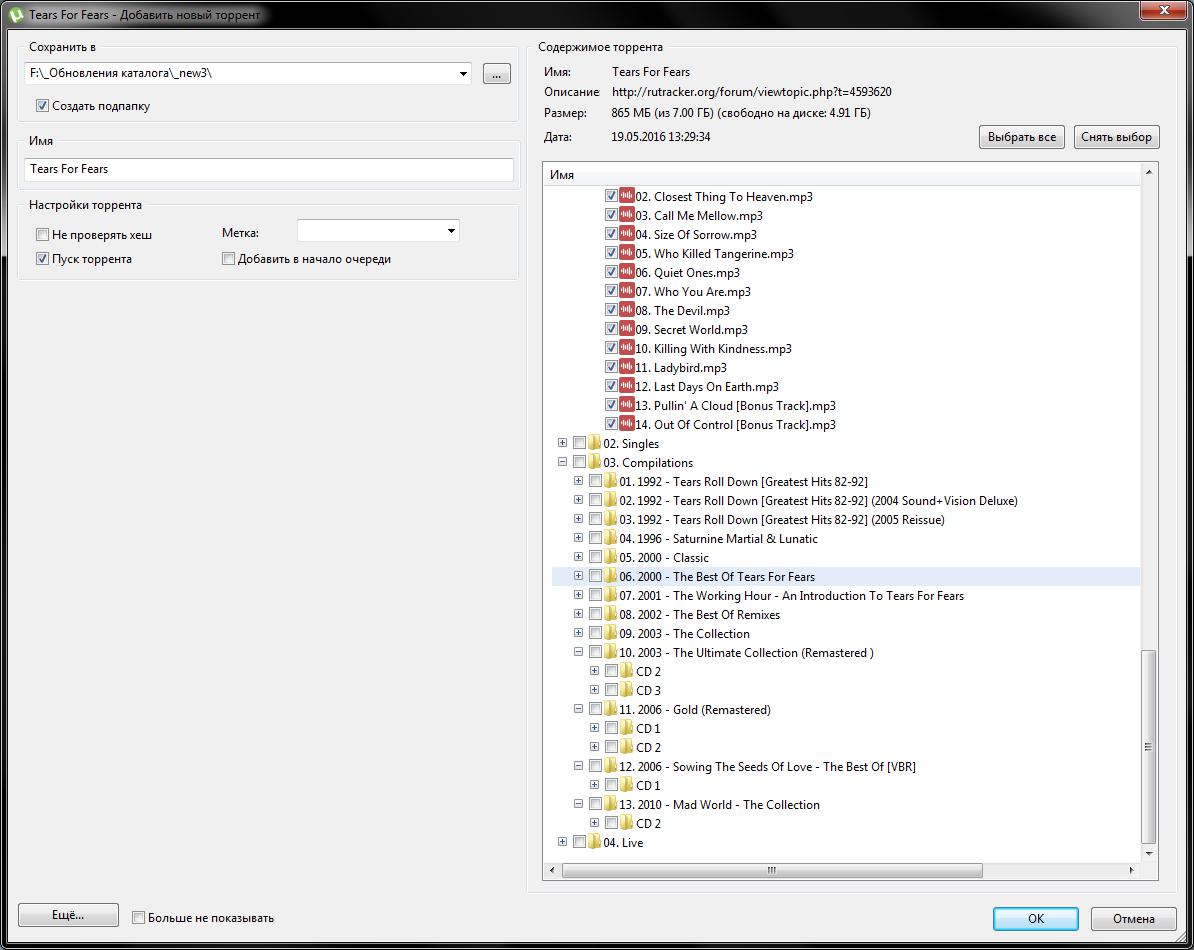Click the mp3 icon of 12. Last Days On Earth
This screenshot has height=950, width=1194.
click(x=626, y=386)
